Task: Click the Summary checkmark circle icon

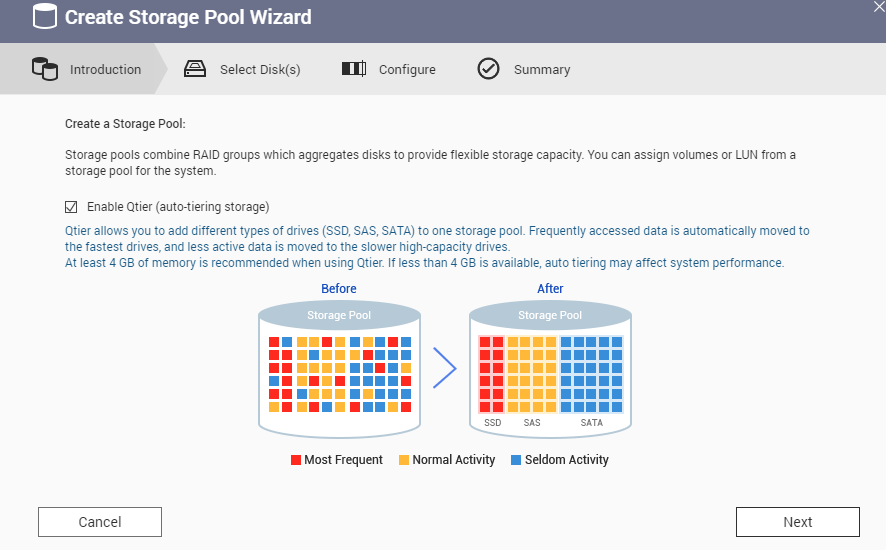Action: pos(488,69)
